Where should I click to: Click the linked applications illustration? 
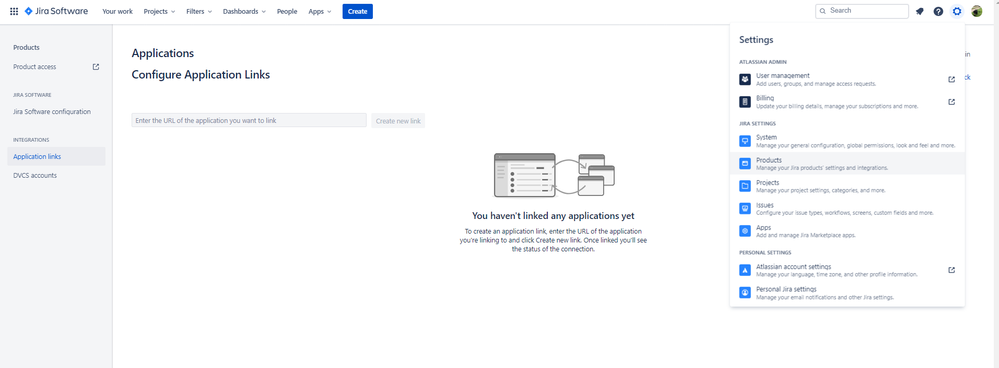554,175
